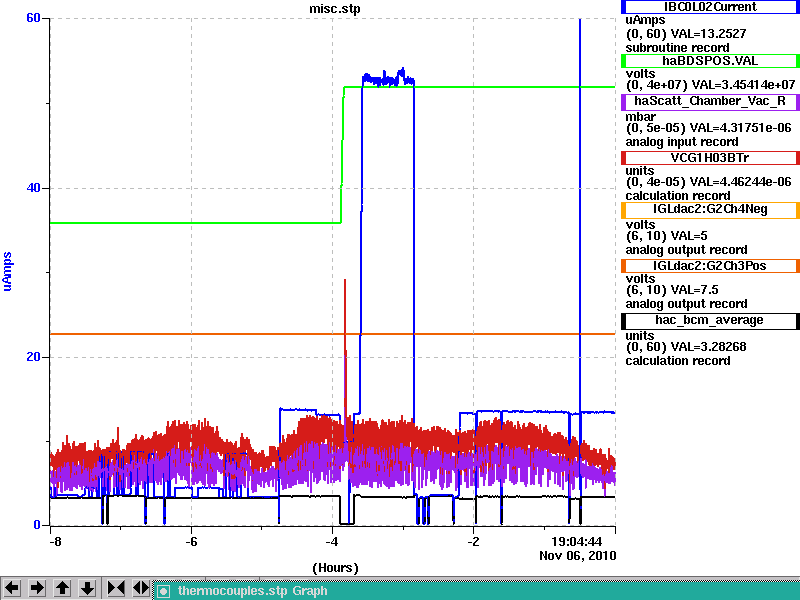The width and height of the screenshot is (800, 600).
Task: Click the y-axis 40 tick label
Action: click(x=33, y=188)
